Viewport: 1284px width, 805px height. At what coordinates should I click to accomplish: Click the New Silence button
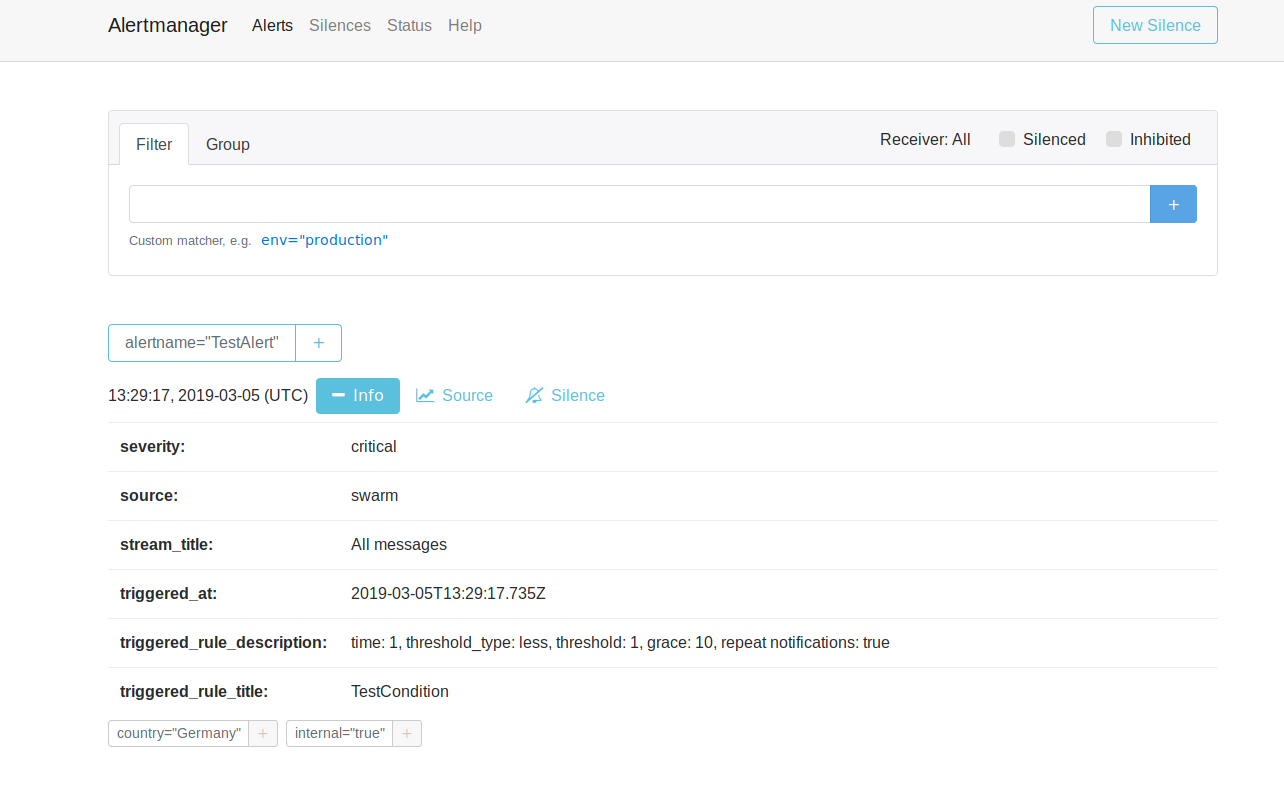(1155, 26)
